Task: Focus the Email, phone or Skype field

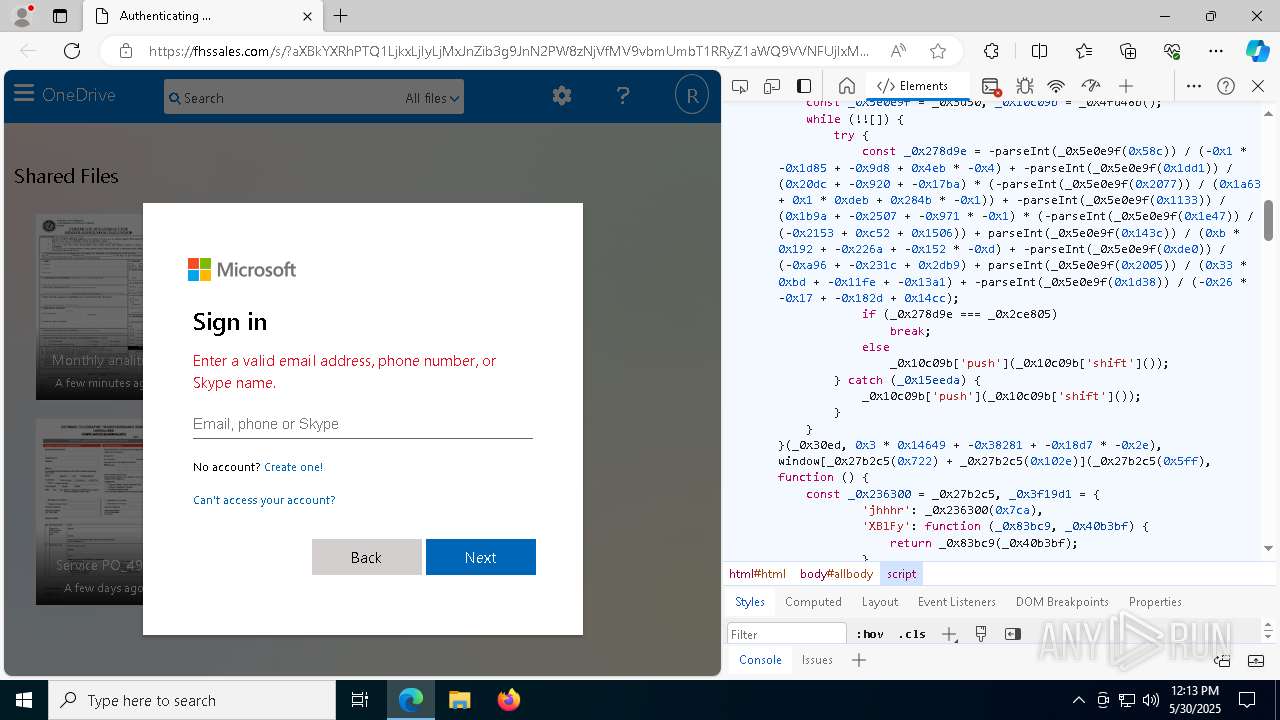Action: click(362, 424)
